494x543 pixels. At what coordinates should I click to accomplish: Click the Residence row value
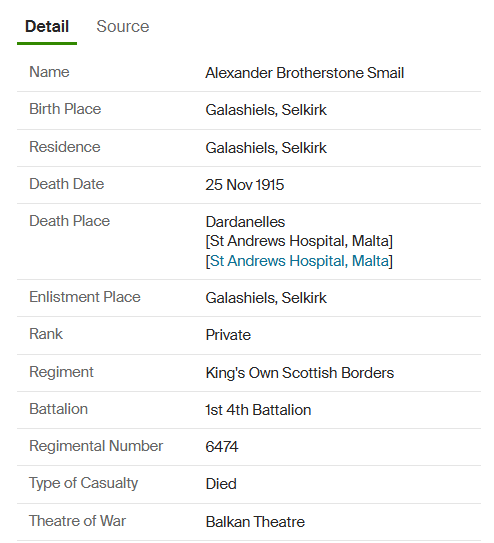(x=266, y=148)
